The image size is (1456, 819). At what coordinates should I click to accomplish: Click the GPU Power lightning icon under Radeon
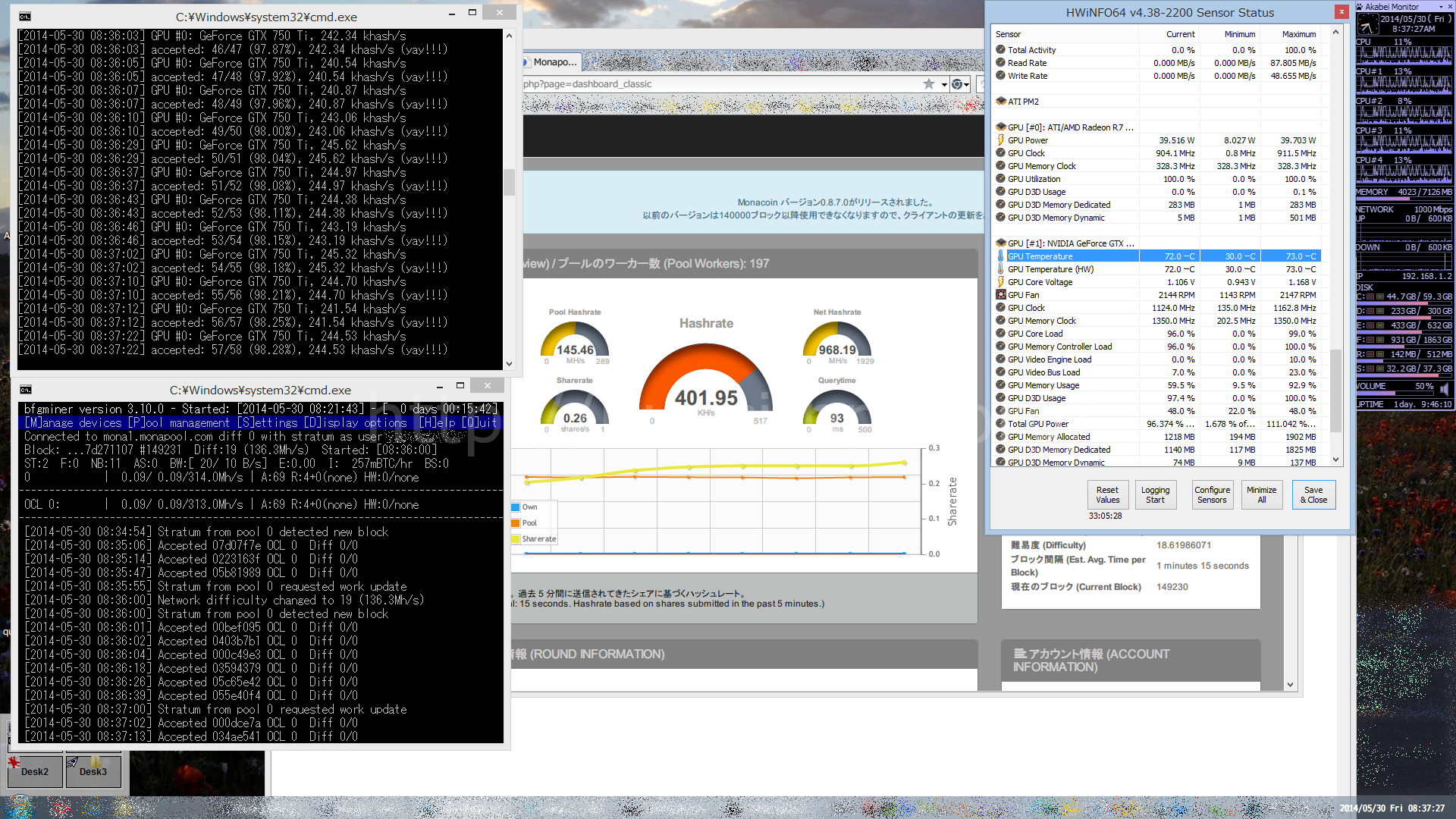[x=1001, y=140]
